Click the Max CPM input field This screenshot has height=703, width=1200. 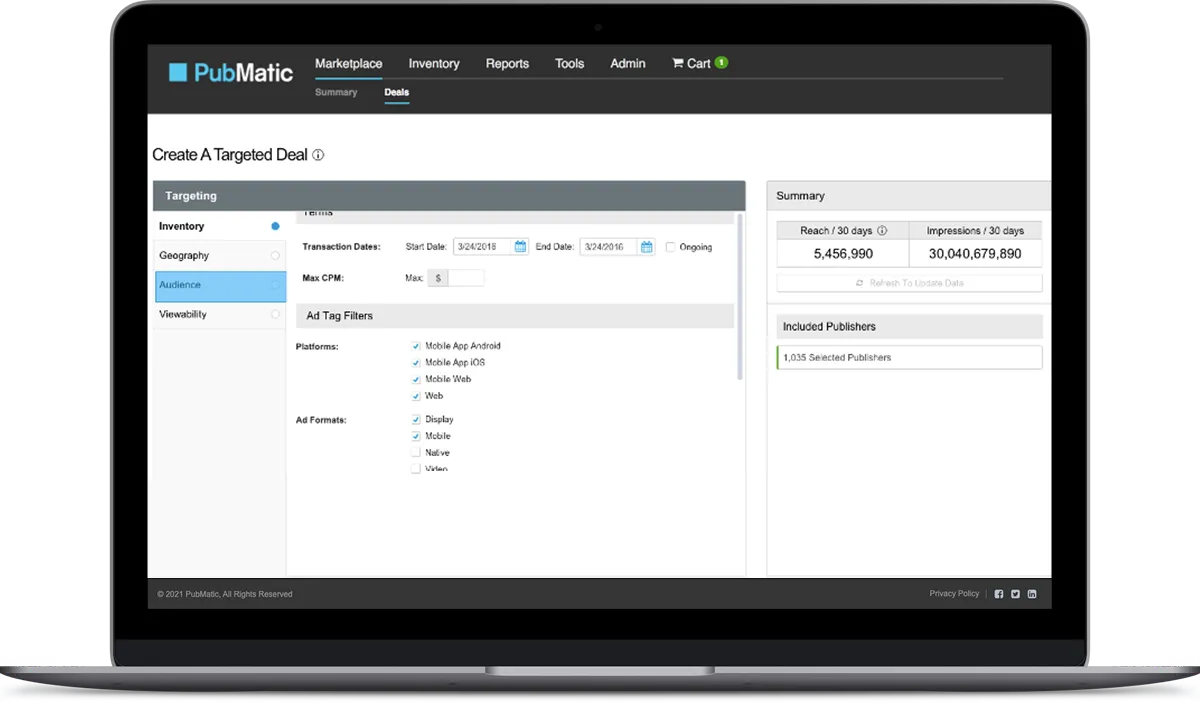tap(466, 278)
